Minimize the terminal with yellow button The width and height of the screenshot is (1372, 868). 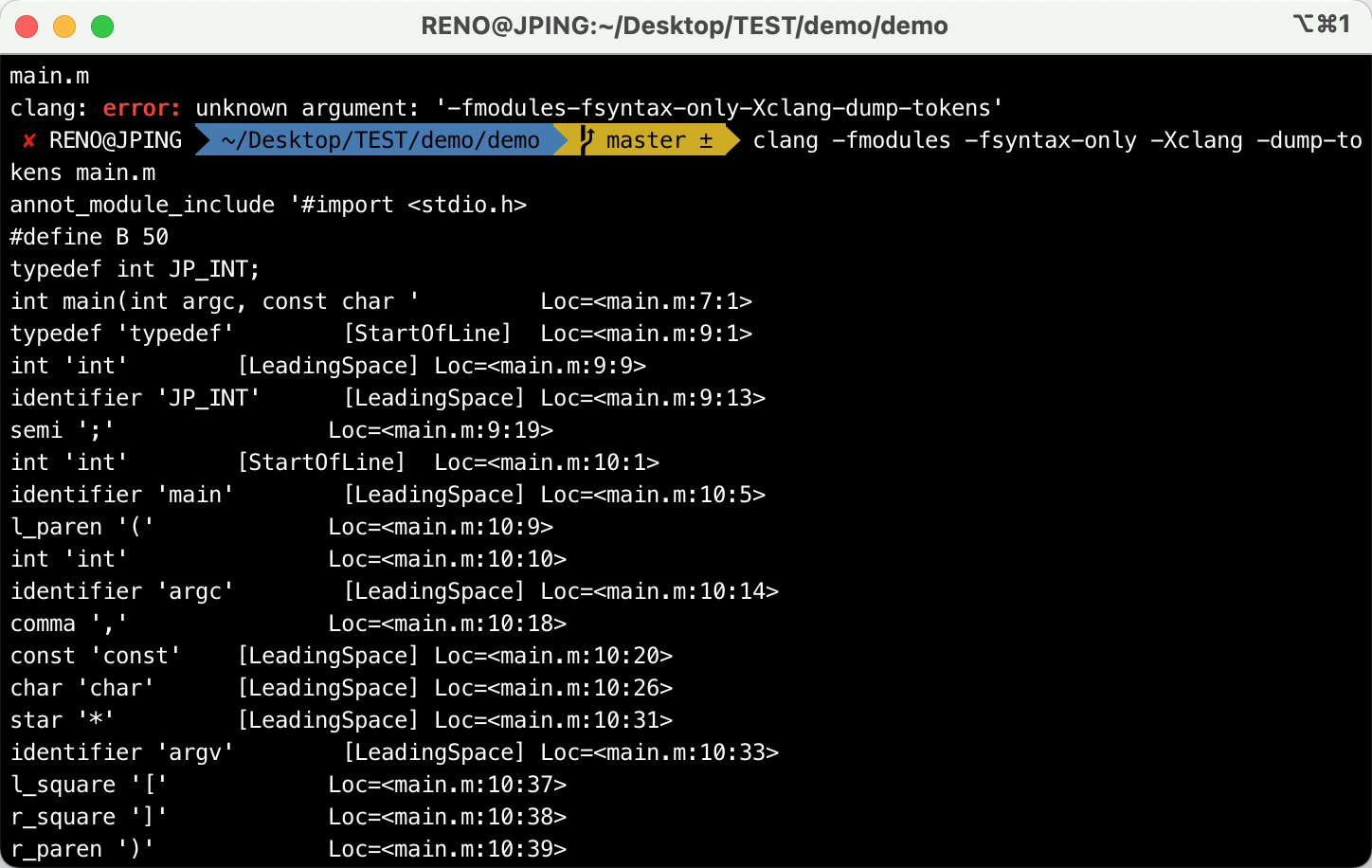tap(64, 27)
